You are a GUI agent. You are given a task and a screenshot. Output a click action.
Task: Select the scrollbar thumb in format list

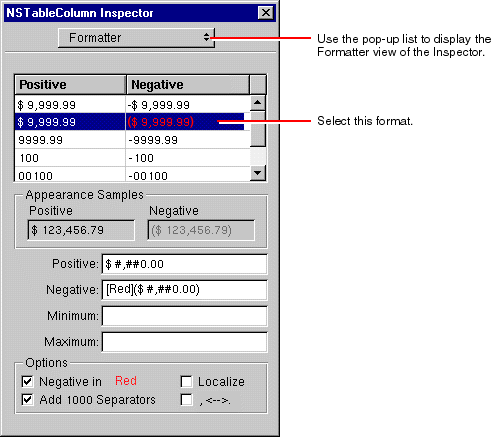click(258, 129)
